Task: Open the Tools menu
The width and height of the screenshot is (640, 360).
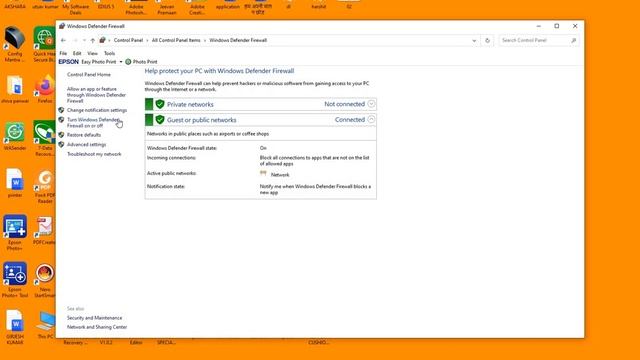Action: click(x=109, y=53)
